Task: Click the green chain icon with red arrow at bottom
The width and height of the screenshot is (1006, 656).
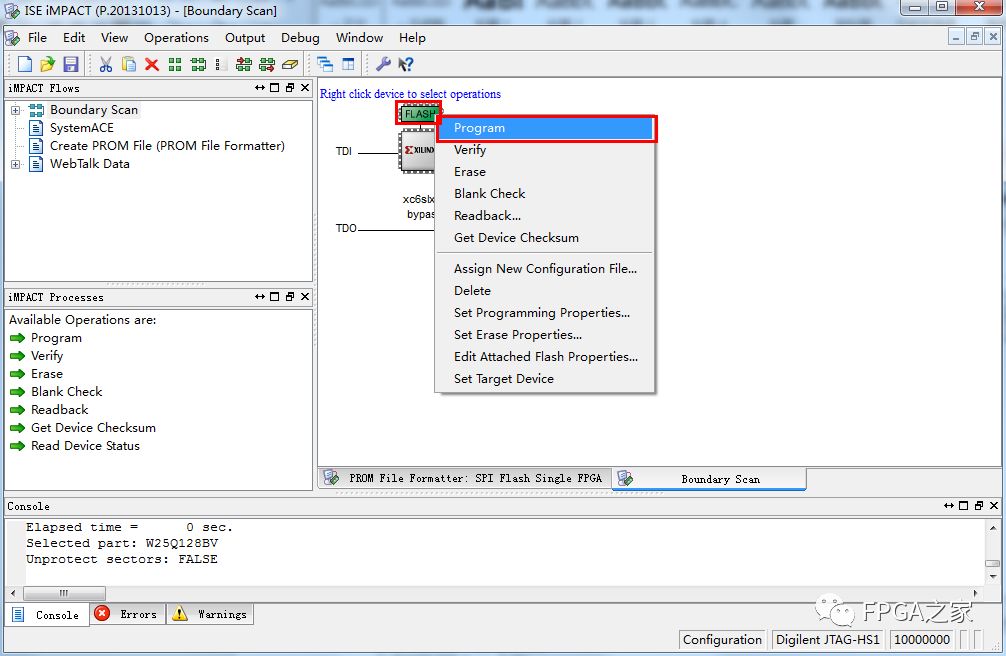Action: click(267, 64)
